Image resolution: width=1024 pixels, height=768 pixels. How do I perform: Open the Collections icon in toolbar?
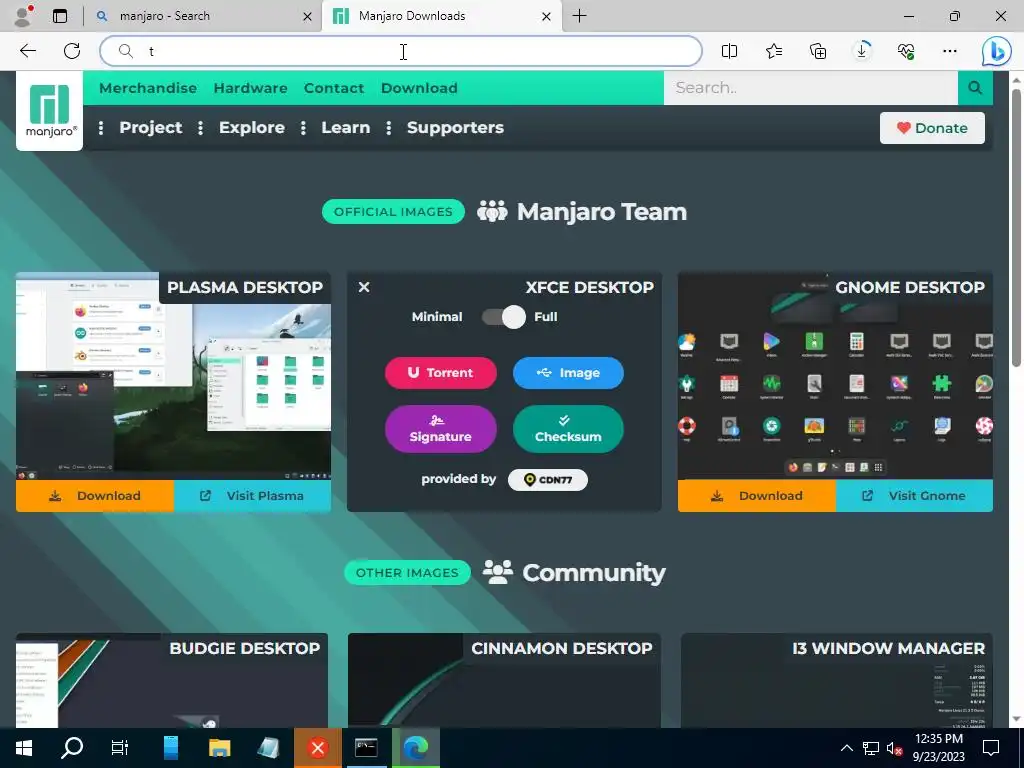pos(818,51)
